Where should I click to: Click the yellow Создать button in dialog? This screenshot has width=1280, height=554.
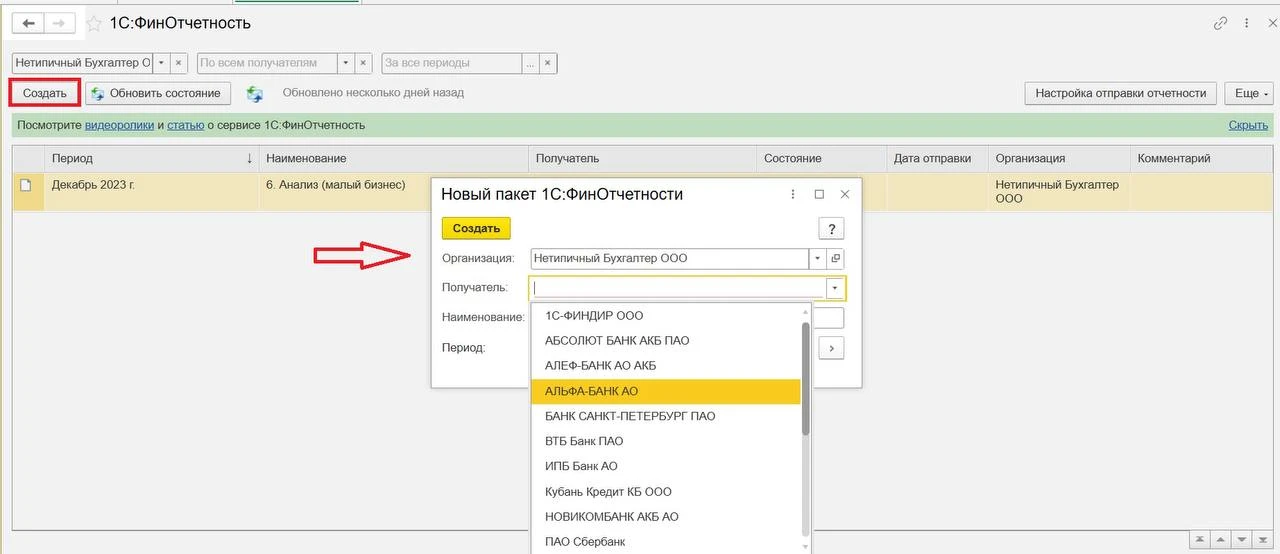(476, 229)
